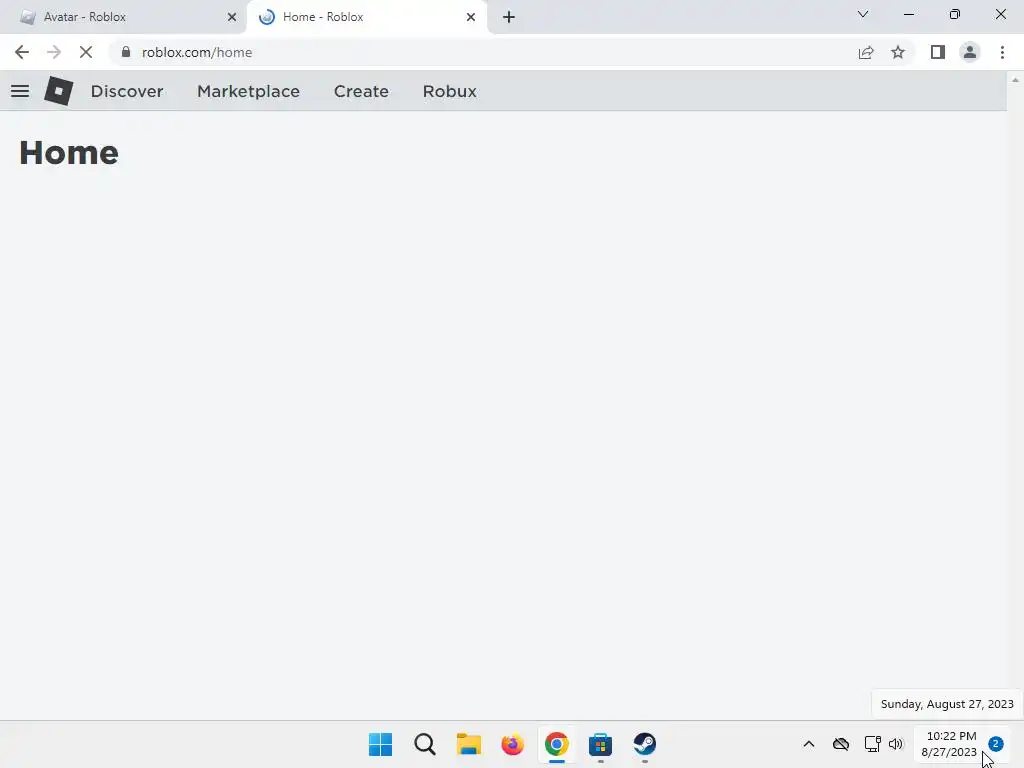Launch File Explorer from the taskbar
The height and width of the screenshot is (768, 1024).
(468, 744)
